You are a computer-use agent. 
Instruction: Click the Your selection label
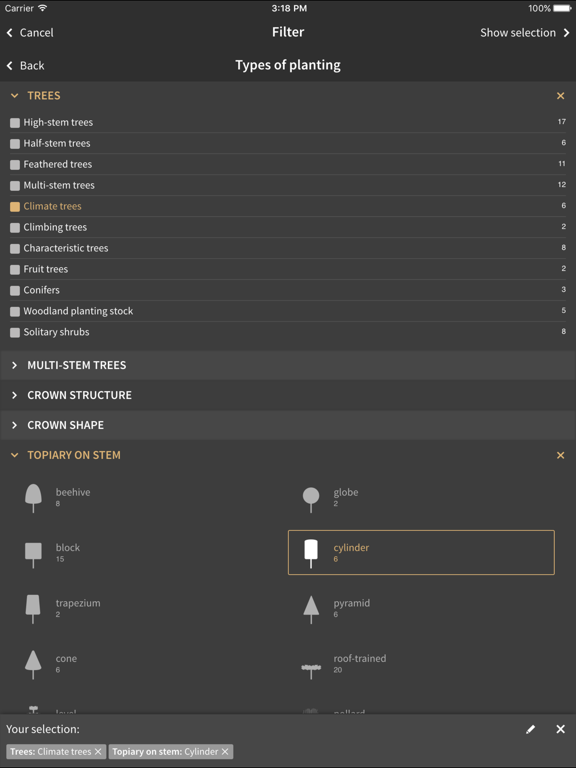[43, 729]
